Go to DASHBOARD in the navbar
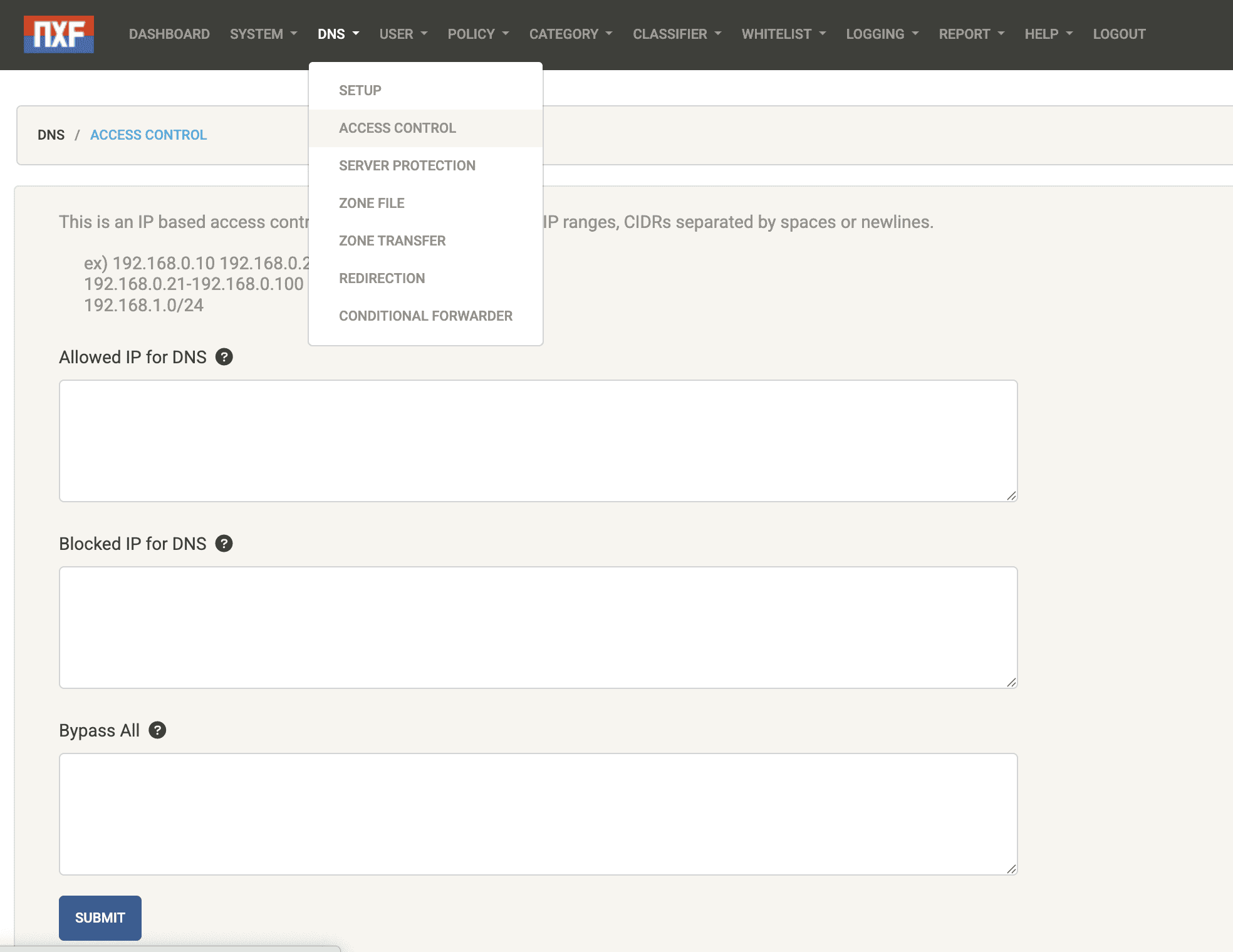 tap(169, 34)
